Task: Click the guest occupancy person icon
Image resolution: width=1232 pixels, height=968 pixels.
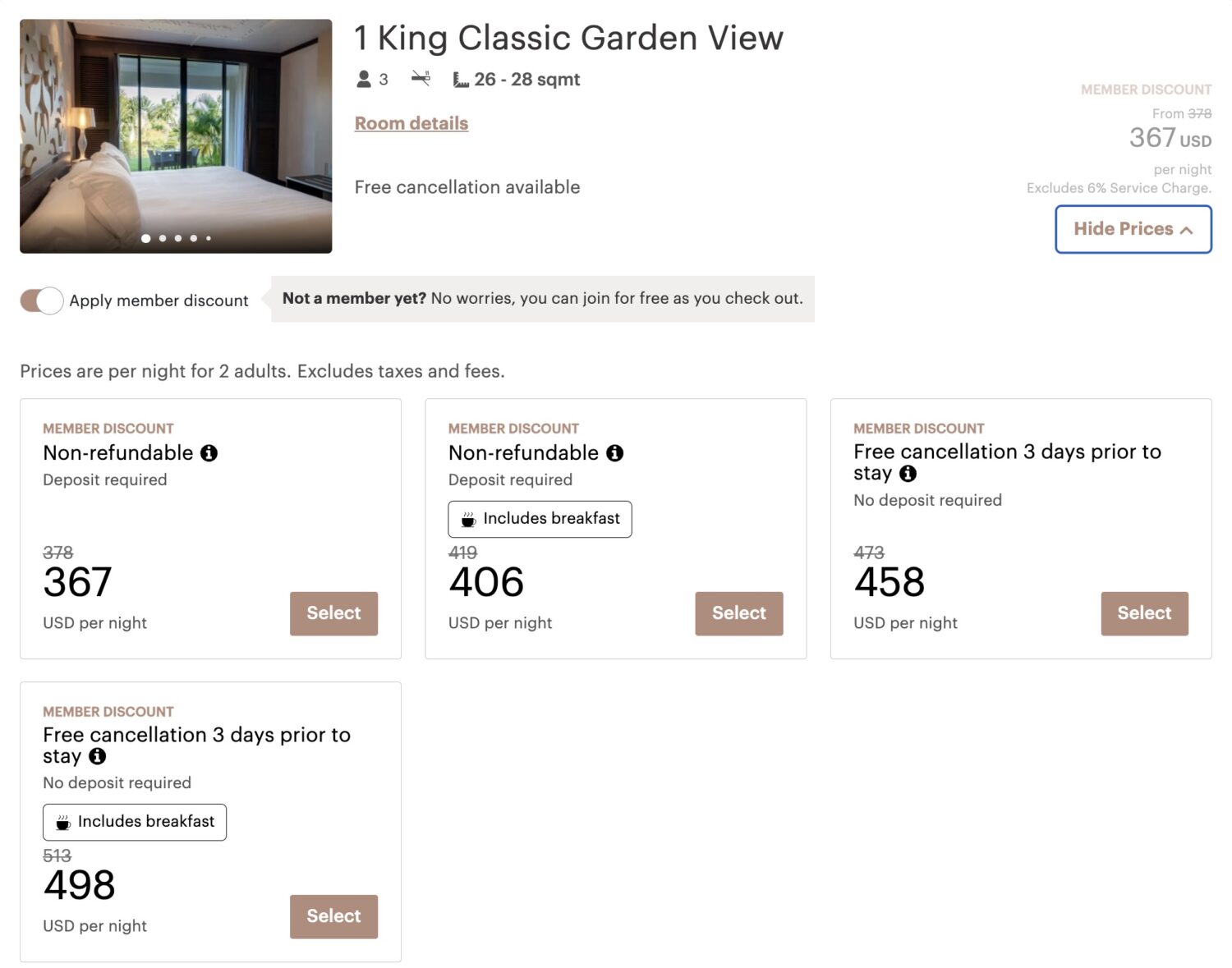Action: [362, 79]
